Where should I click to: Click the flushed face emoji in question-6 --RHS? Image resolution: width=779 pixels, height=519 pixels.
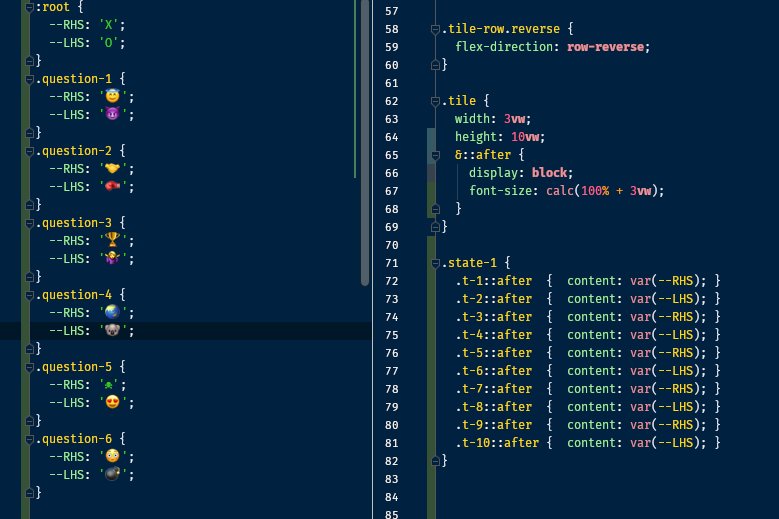coord(113,456)
